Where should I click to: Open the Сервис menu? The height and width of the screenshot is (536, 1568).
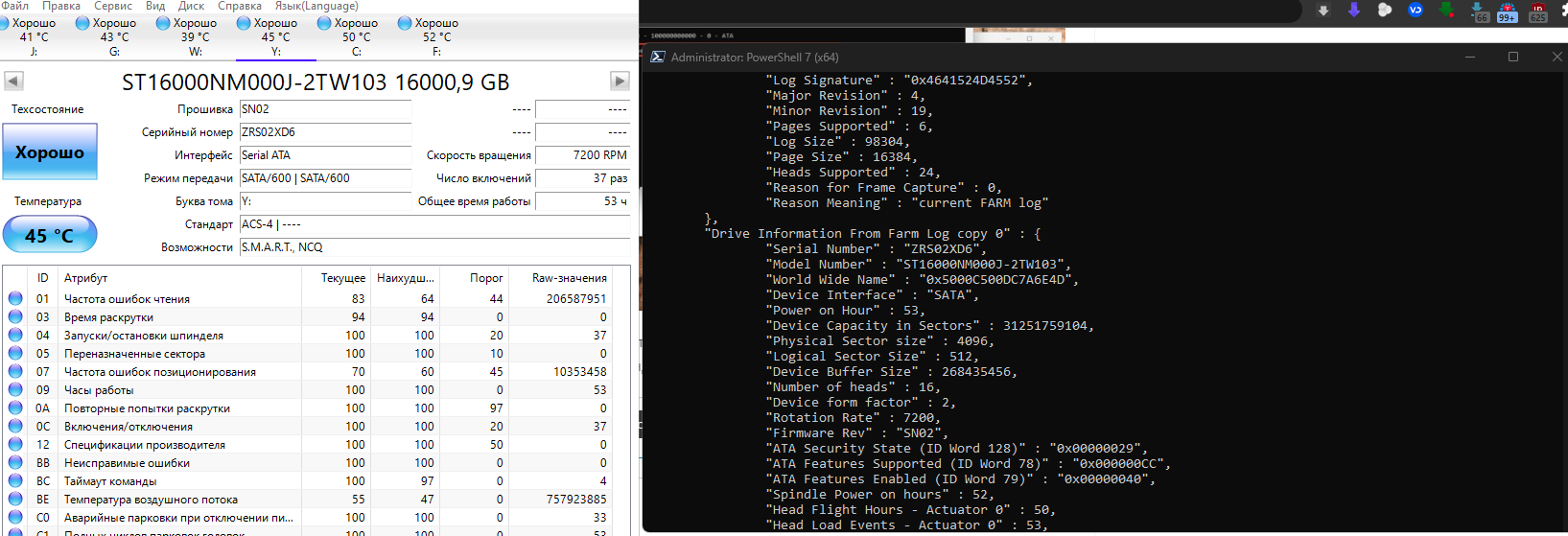point(113,6)
